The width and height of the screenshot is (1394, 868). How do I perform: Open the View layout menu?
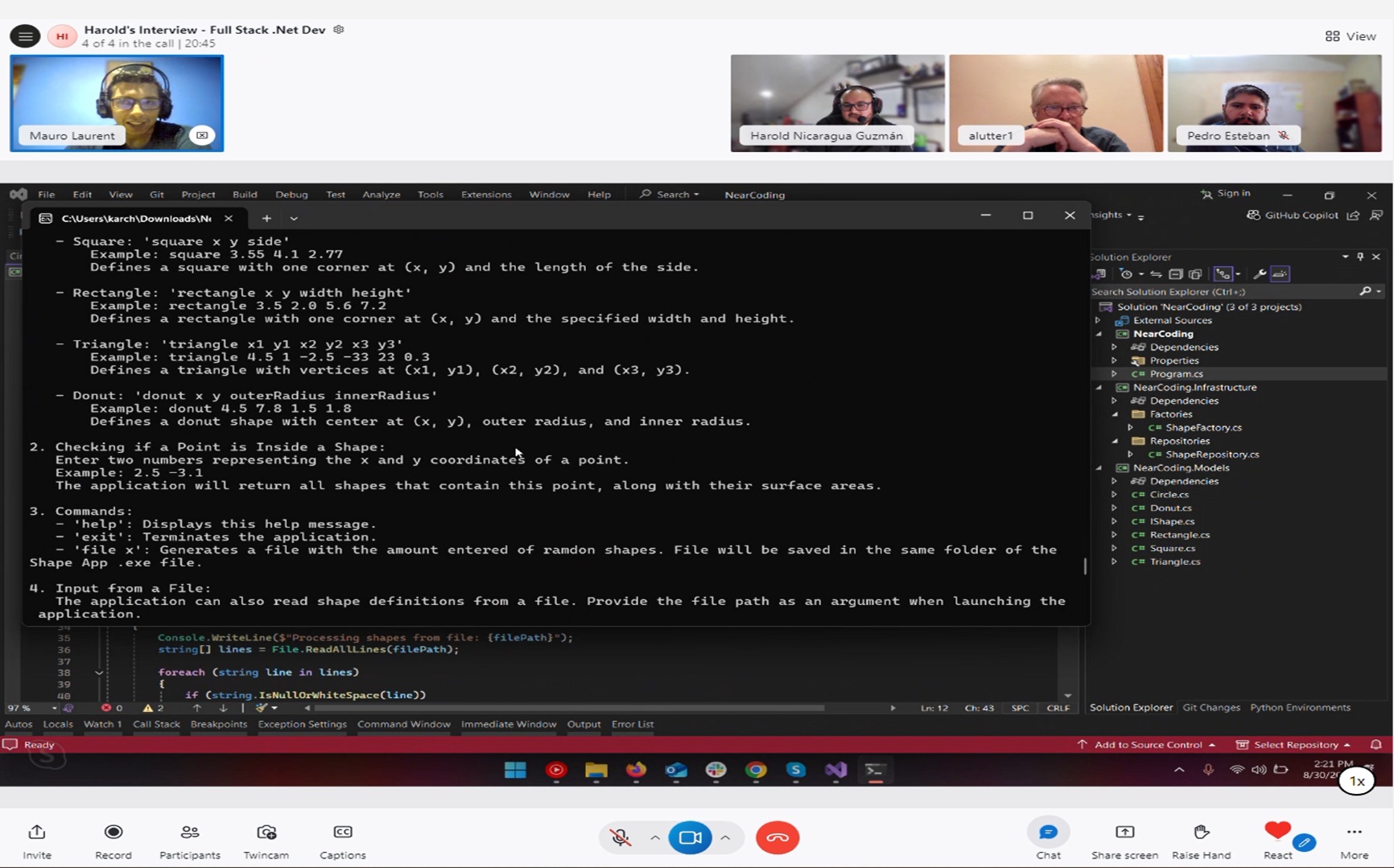(x=1351, y=36)
